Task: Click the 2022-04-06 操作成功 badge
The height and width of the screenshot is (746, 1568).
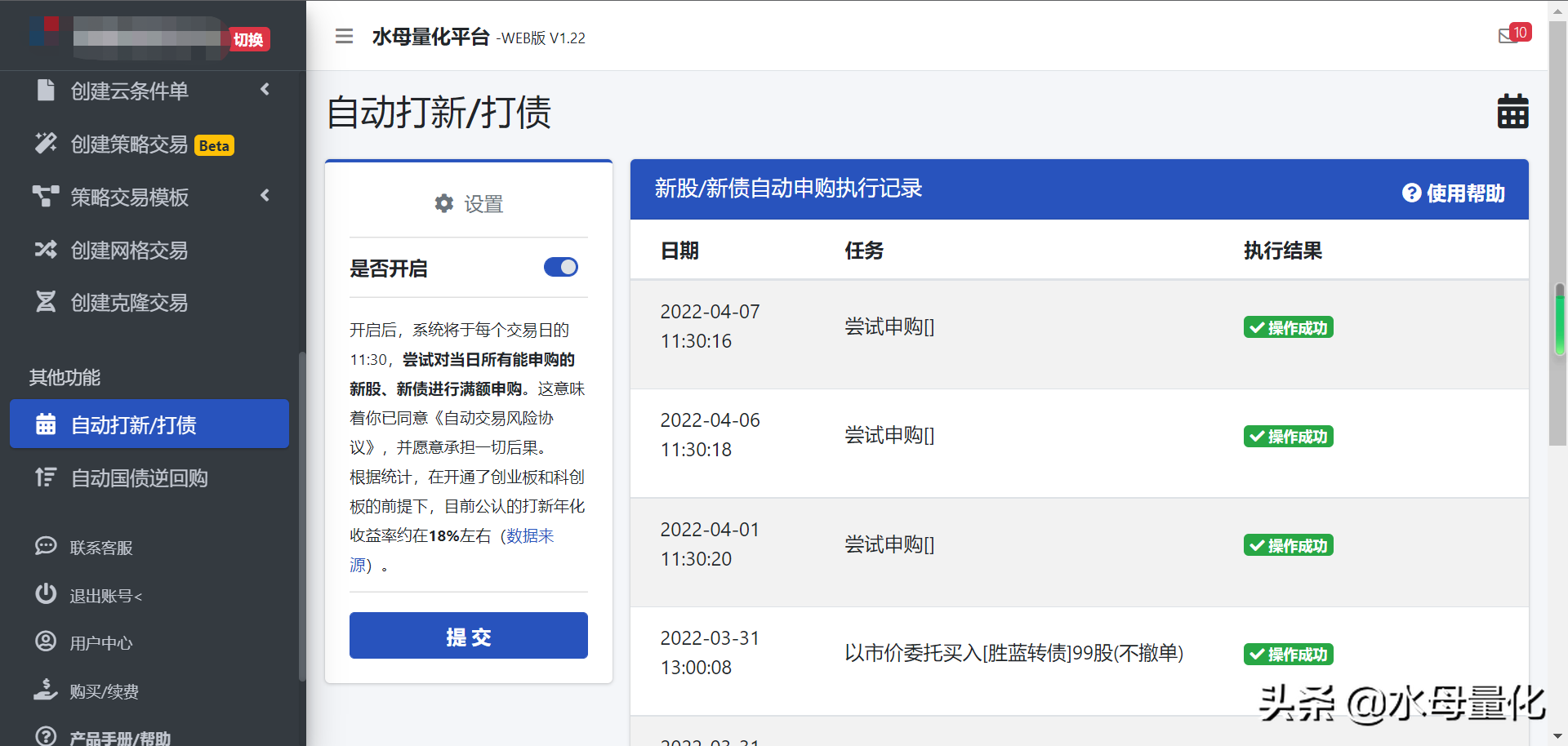Action: [1288, 436]
